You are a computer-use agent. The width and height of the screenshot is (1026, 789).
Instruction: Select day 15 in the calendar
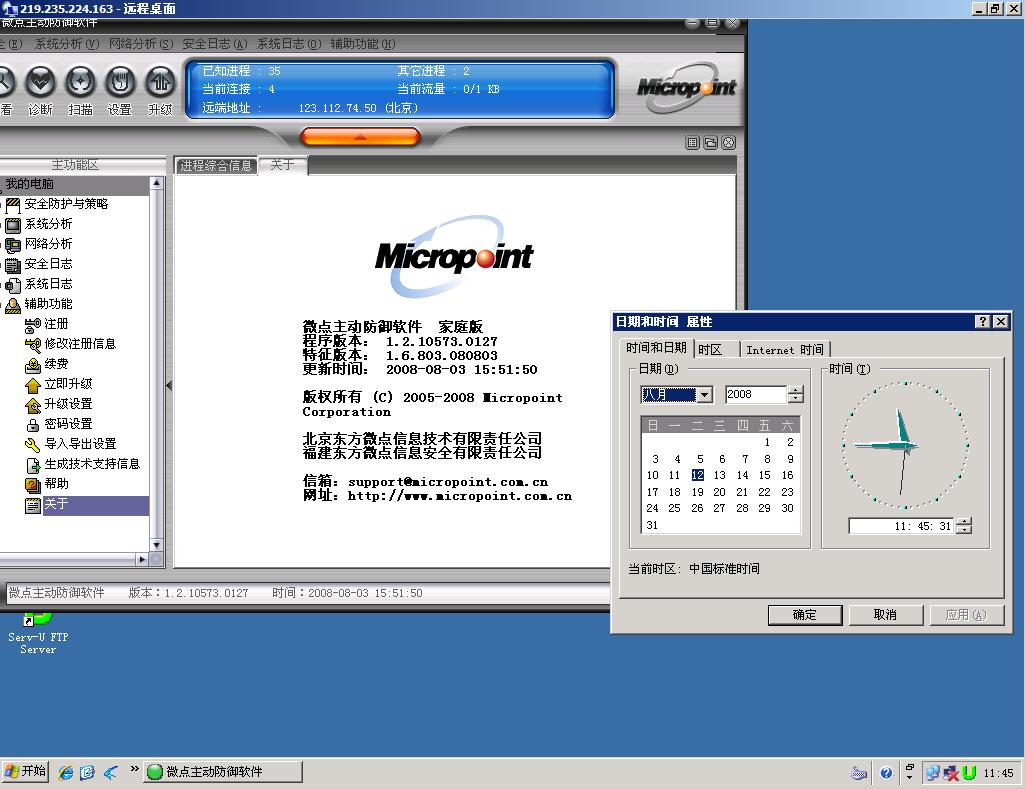tap(765, 475)
